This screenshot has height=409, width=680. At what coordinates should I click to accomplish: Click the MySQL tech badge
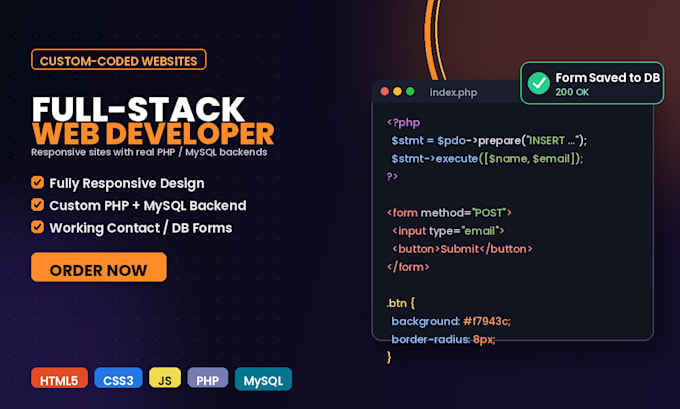coord(263,379)
